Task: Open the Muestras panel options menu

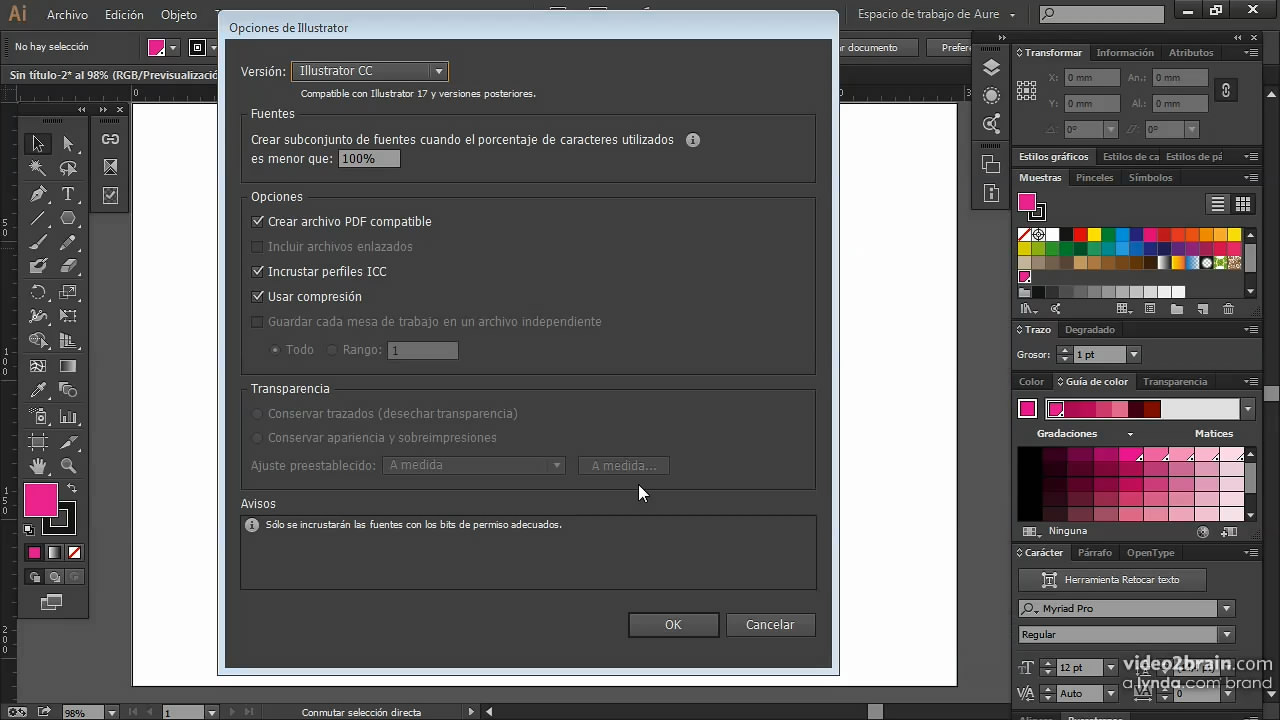Action: [1251, 178]
